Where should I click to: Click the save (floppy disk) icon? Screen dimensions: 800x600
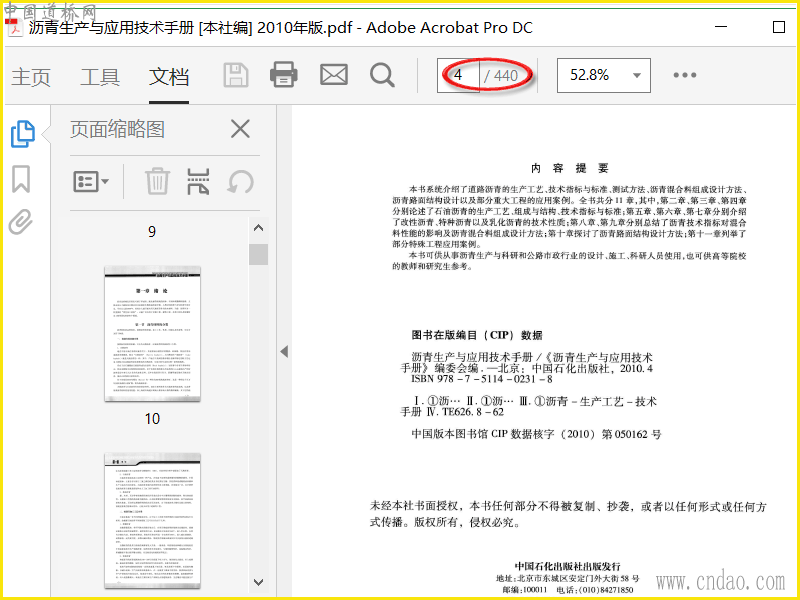click(236, 75)
